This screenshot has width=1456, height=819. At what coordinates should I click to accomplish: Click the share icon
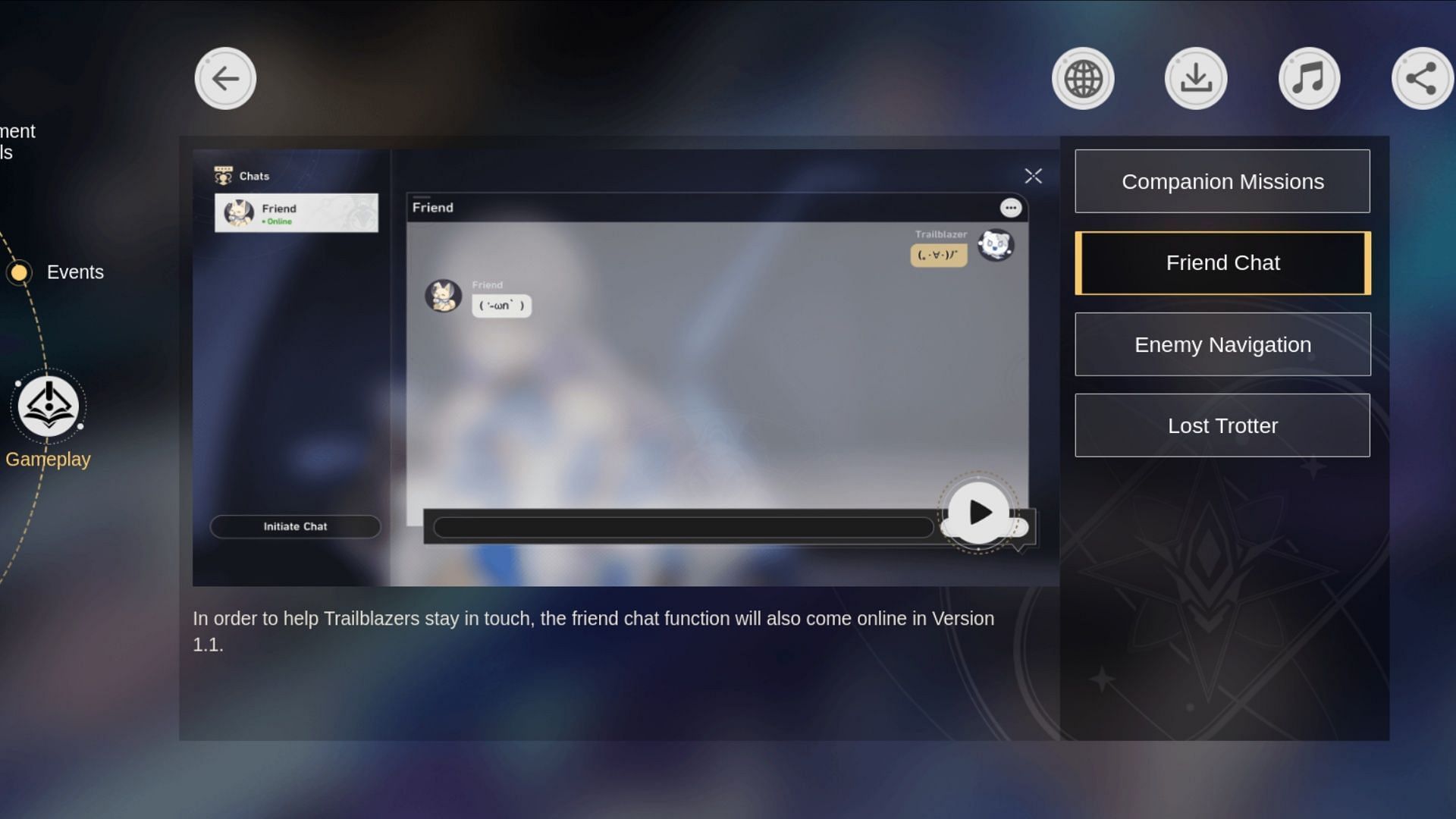point(1423,77)
